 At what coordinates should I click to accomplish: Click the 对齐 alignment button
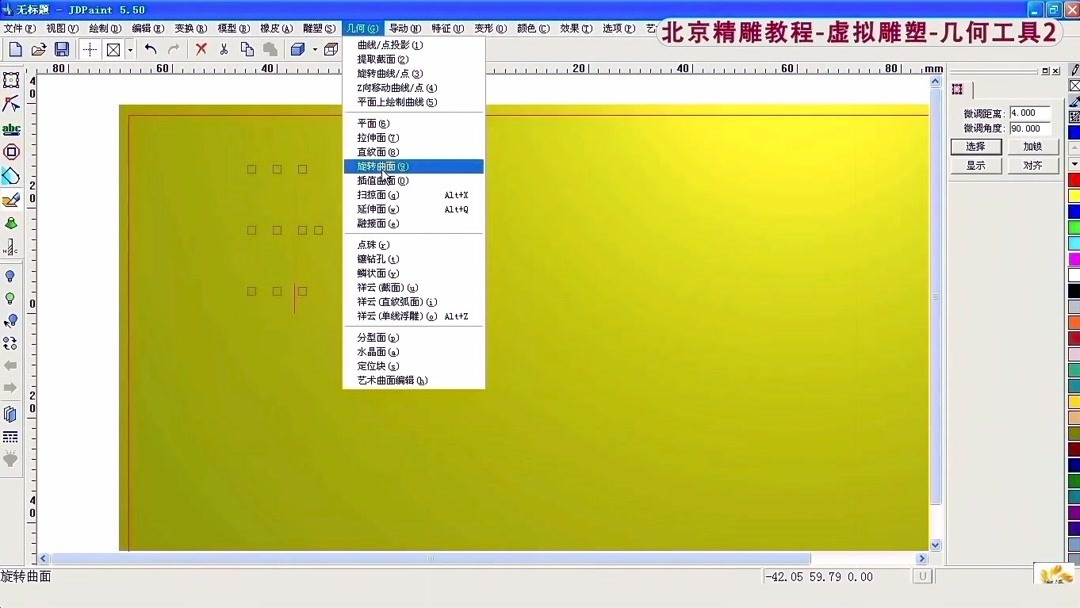[1031, 165]
